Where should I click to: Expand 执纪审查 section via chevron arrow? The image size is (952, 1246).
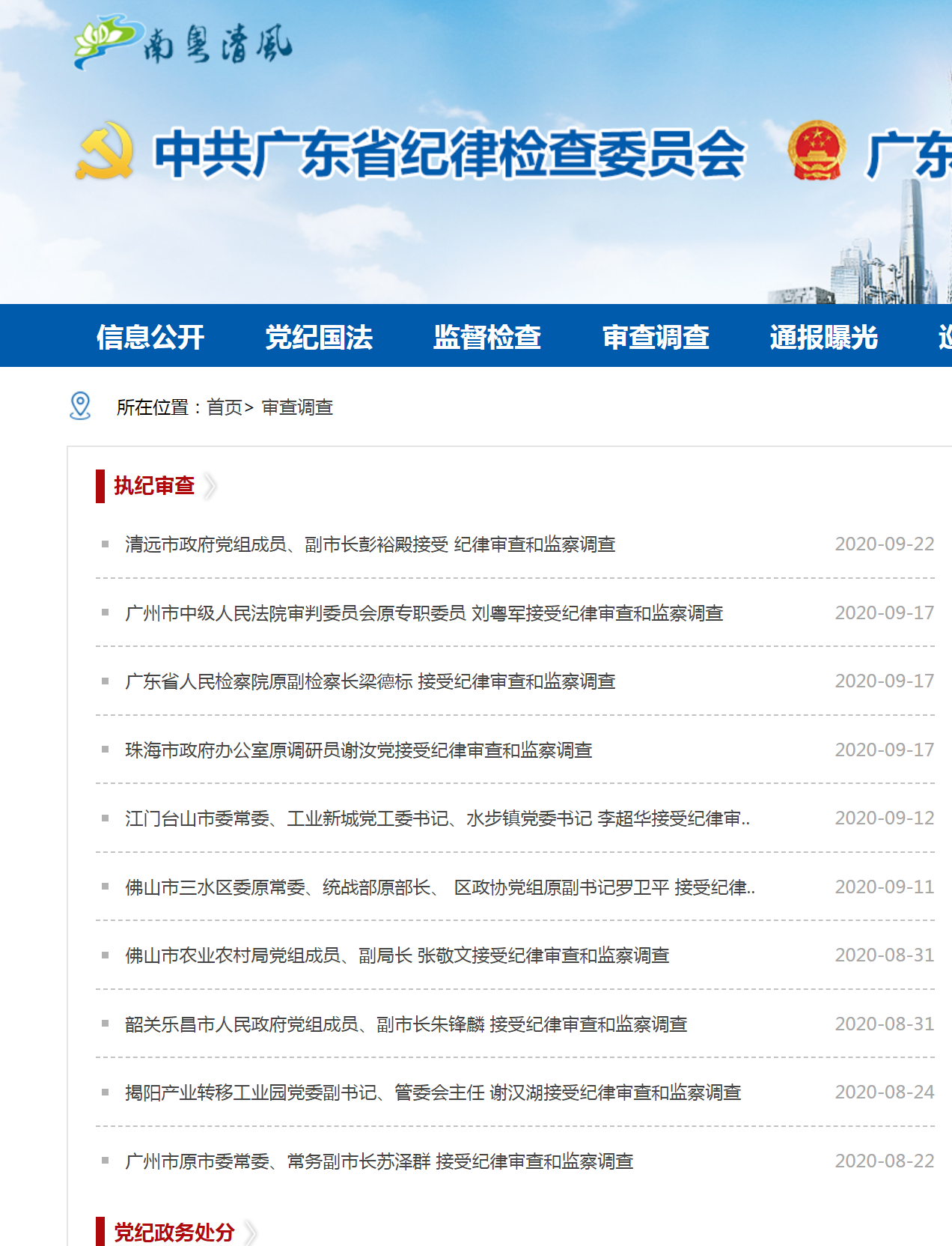click(210, 486)
